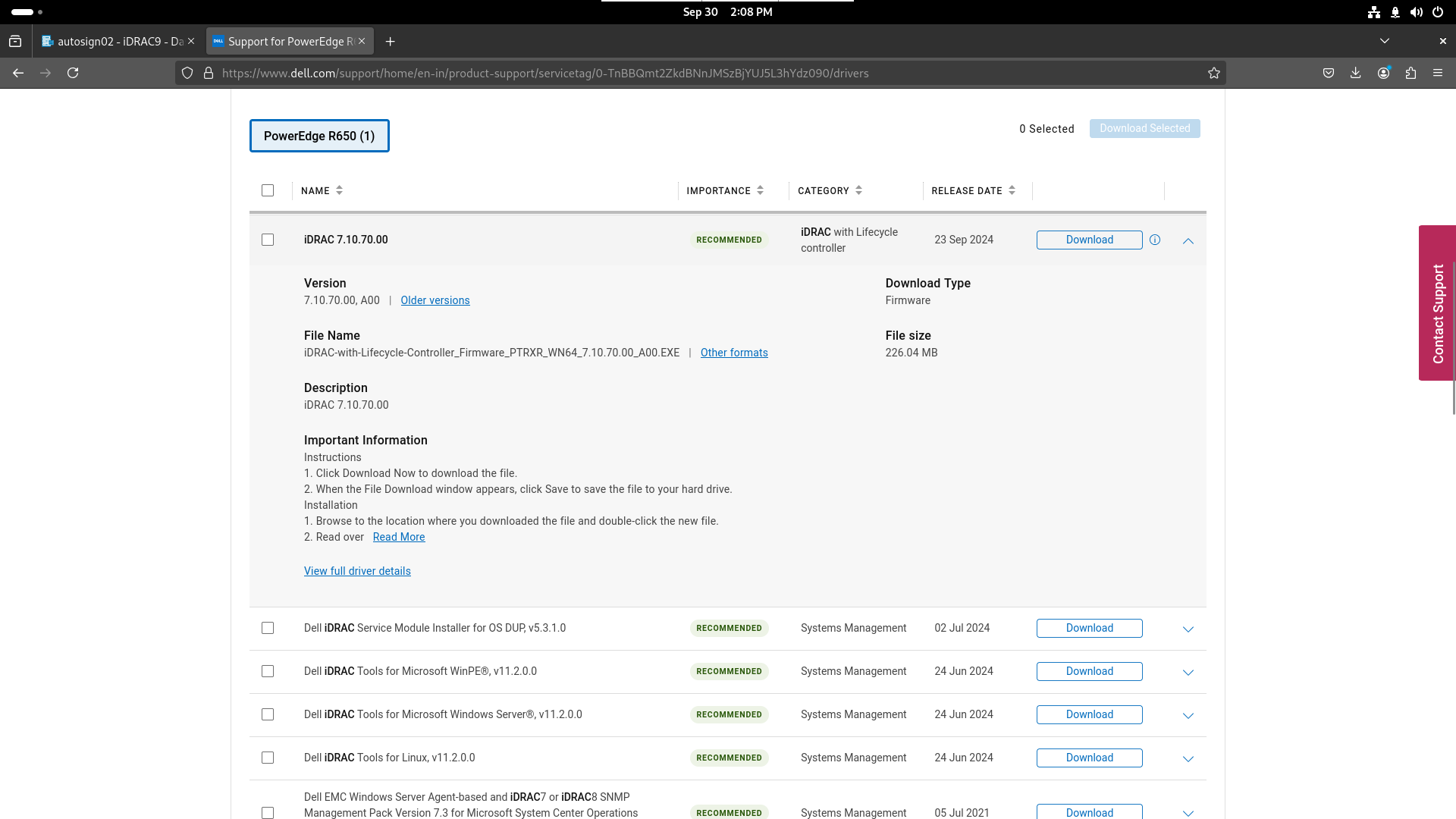Collapse the iDRAC 7.10.70.00 details
The width and height of the screenshot is (1456, 819).
pos(1188,240)
